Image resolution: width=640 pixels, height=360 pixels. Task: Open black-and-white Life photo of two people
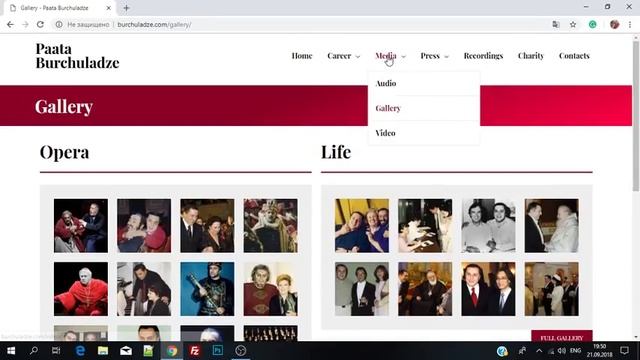(x=488, y=226)
